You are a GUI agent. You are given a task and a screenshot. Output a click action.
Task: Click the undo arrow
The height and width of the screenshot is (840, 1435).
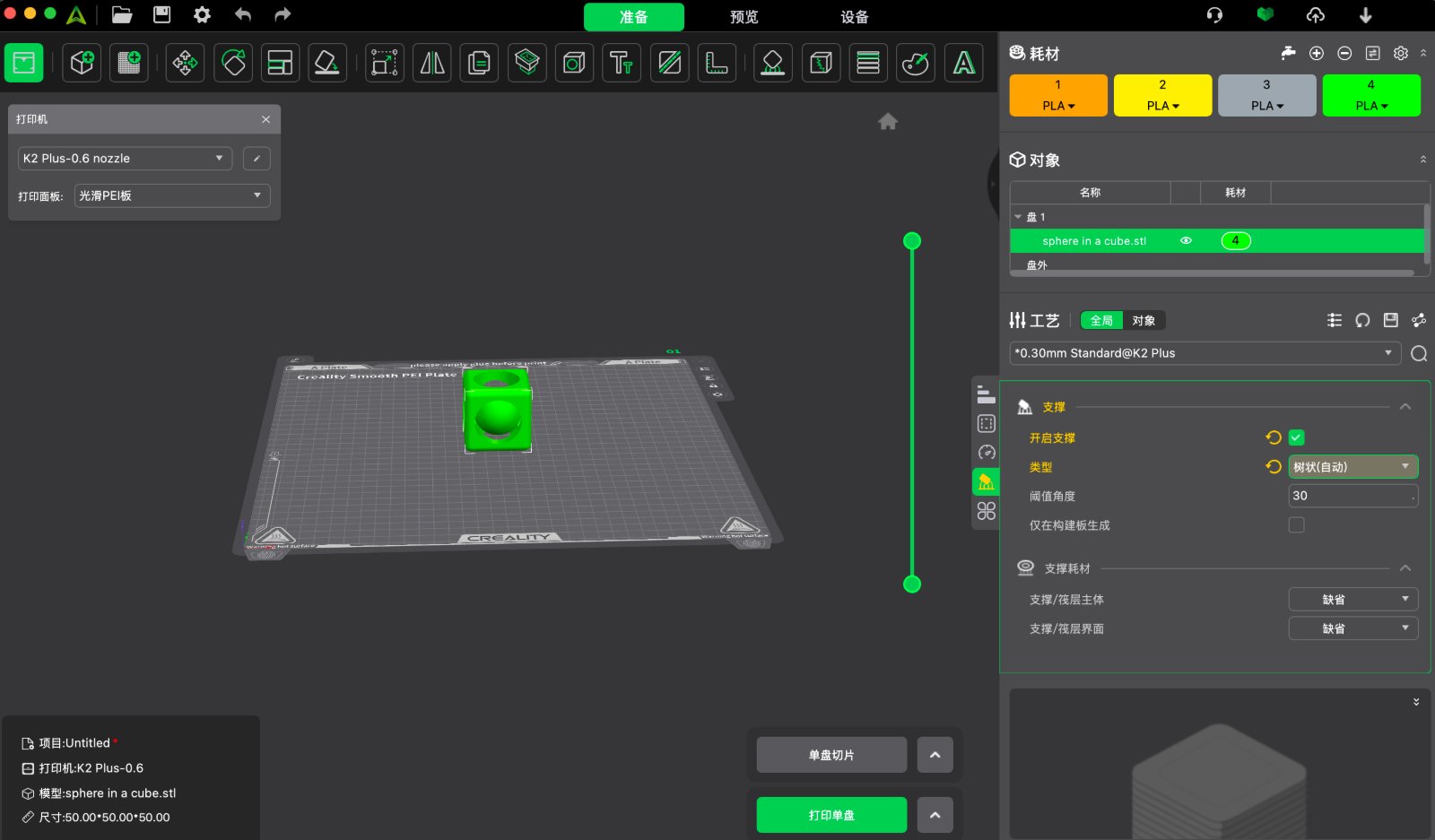[x=243, y=15]
